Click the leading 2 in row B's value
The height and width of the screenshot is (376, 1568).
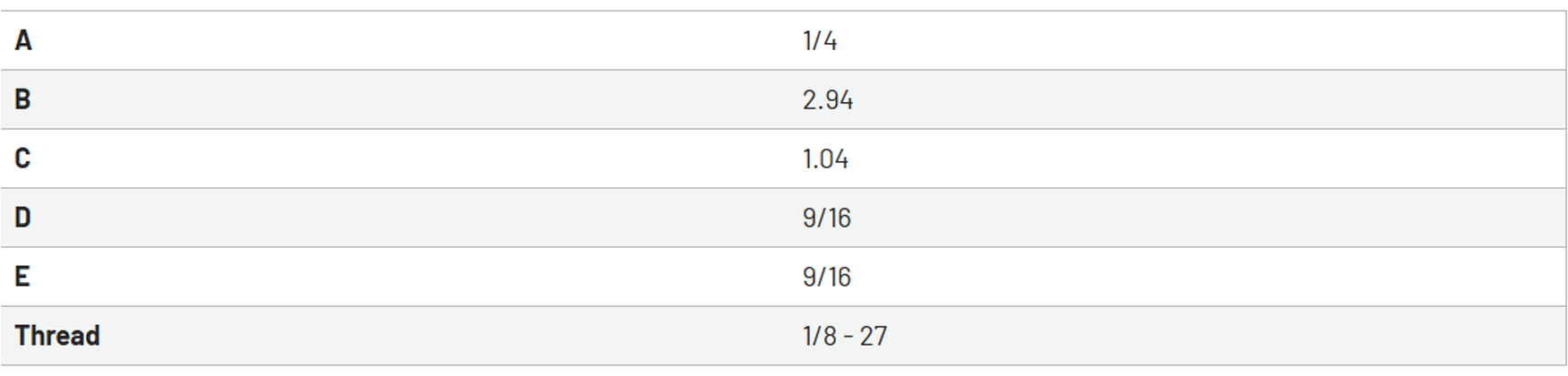tap(810, 100)
